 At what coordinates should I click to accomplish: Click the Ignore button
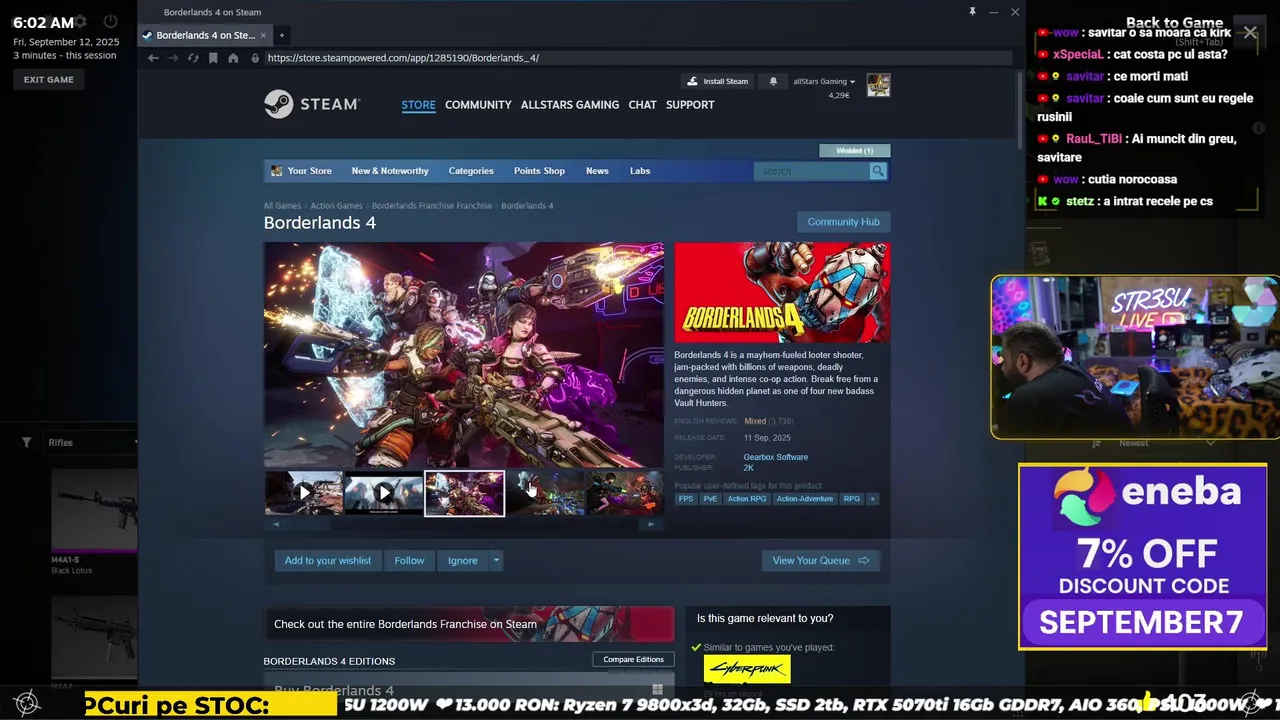[462, 560]
